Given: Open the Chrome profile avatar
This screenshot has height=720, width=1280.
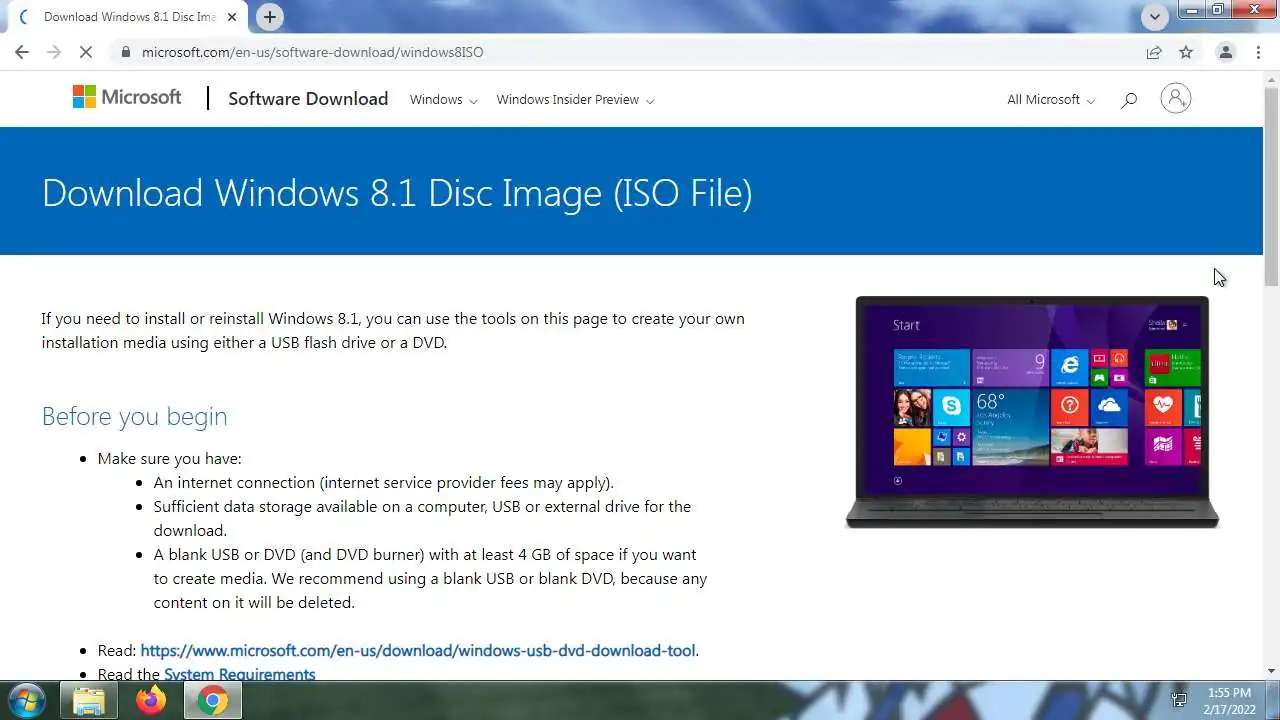Looking at the screenshot, I should click(x=1225, y=52).
